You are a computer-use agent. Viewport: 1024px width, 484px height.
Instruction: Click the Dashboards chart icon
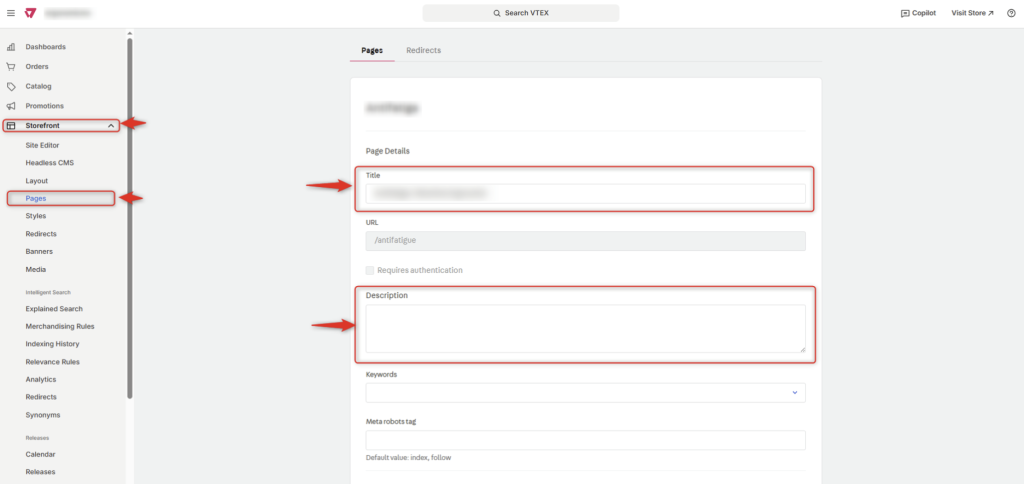11,47
